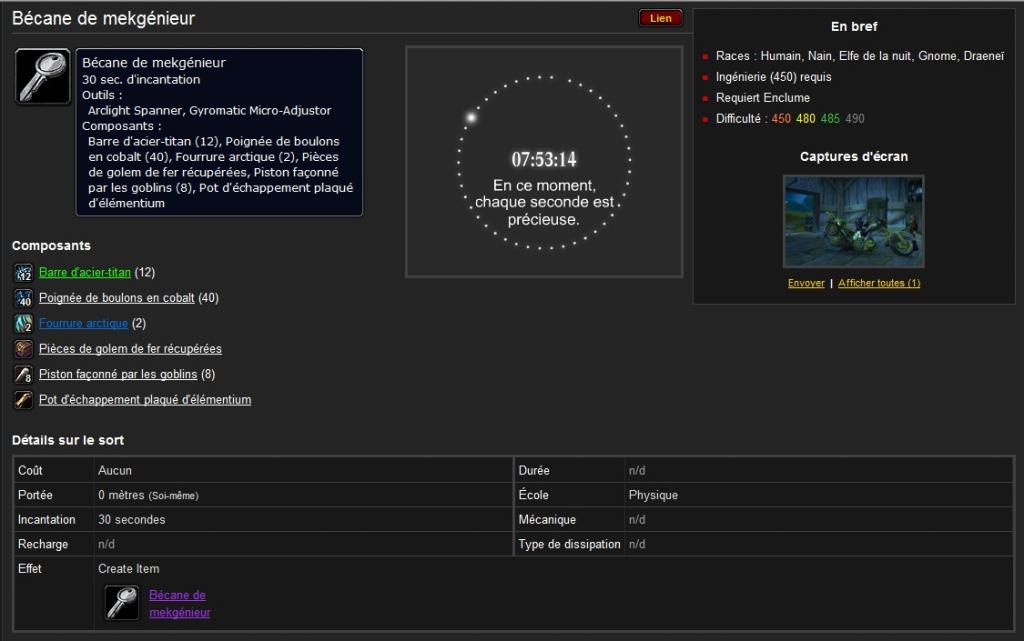Viewport: 1024px width, 641px height.
Task: Click the Portée value 0 mètres
Action: click(148, 495)
